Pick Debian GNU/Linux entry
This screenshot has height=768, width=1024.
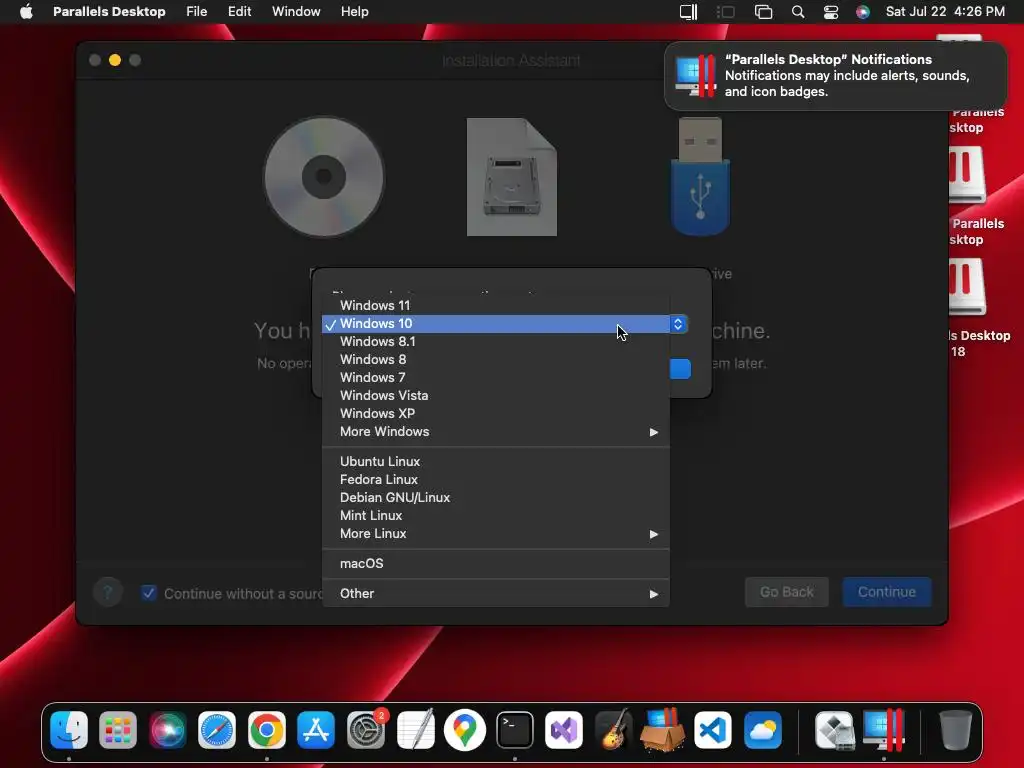pyautogui.click(x=496, y=498)
